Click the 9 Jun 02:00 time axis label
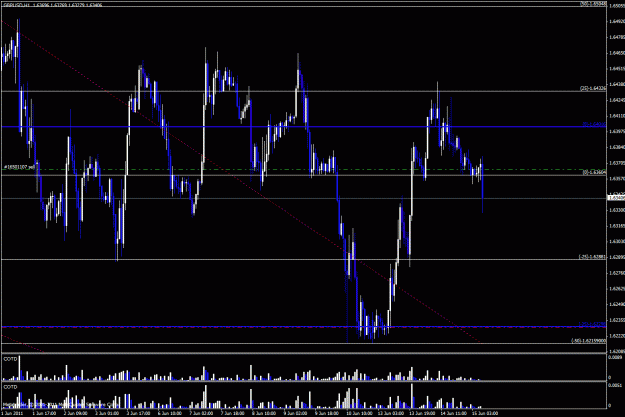The height and width of the screenshot is (417, 625). tap(296, 413)
